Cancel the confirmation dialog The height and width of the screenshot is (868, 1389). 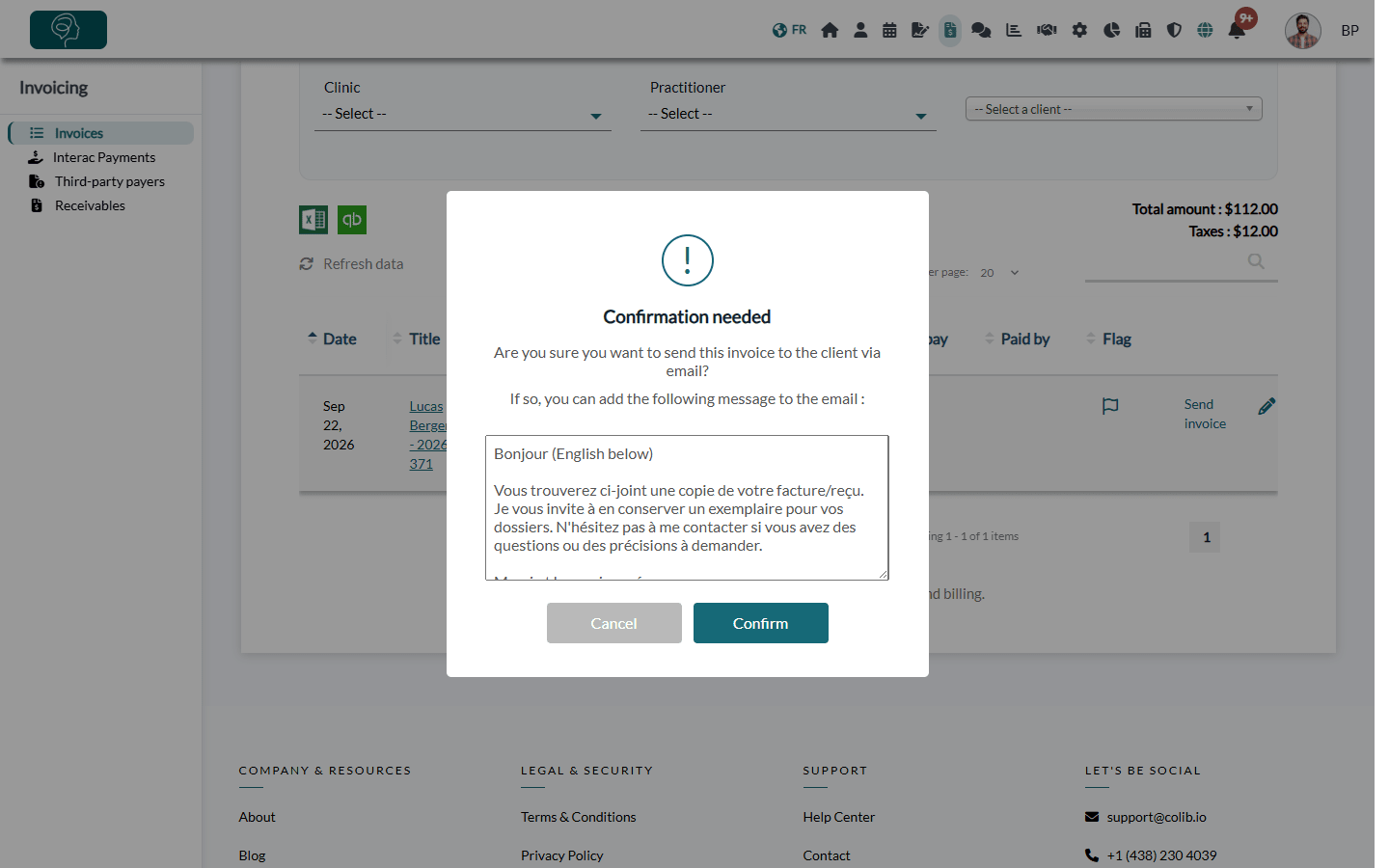tap(614, 623)
